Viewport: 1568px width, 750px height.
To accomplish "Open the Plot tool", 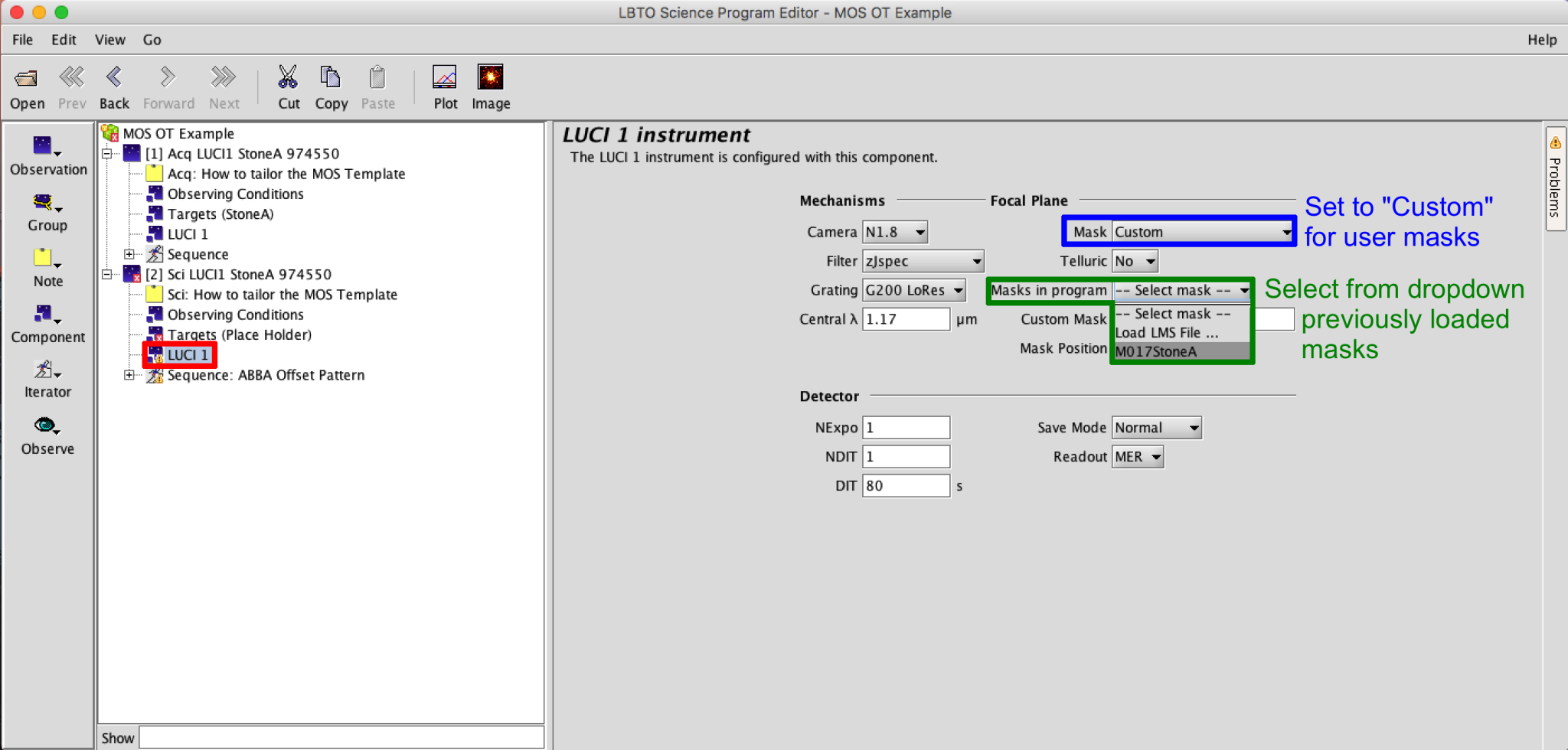I will click(x=445, y=77).
